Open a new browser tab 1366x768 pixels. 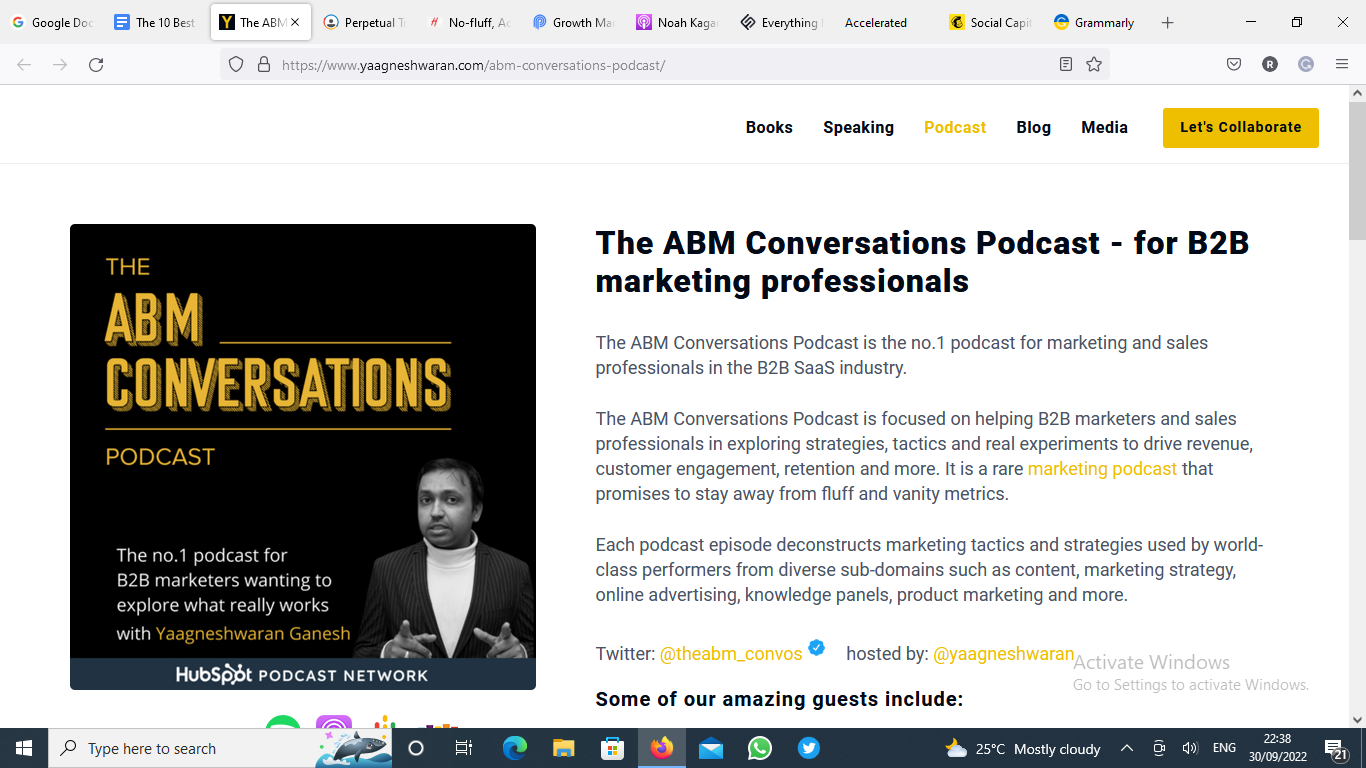pos(1167,23)
